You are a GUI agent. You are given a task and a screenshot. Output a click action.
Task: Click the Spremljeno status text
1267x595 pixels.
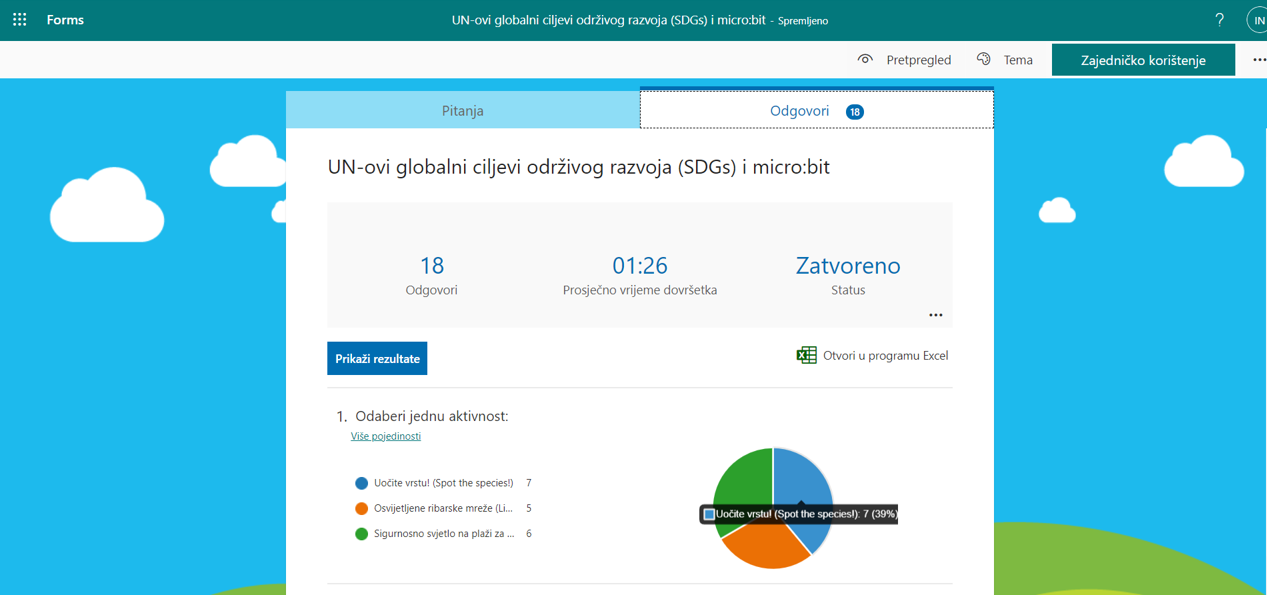click(803, 21)
